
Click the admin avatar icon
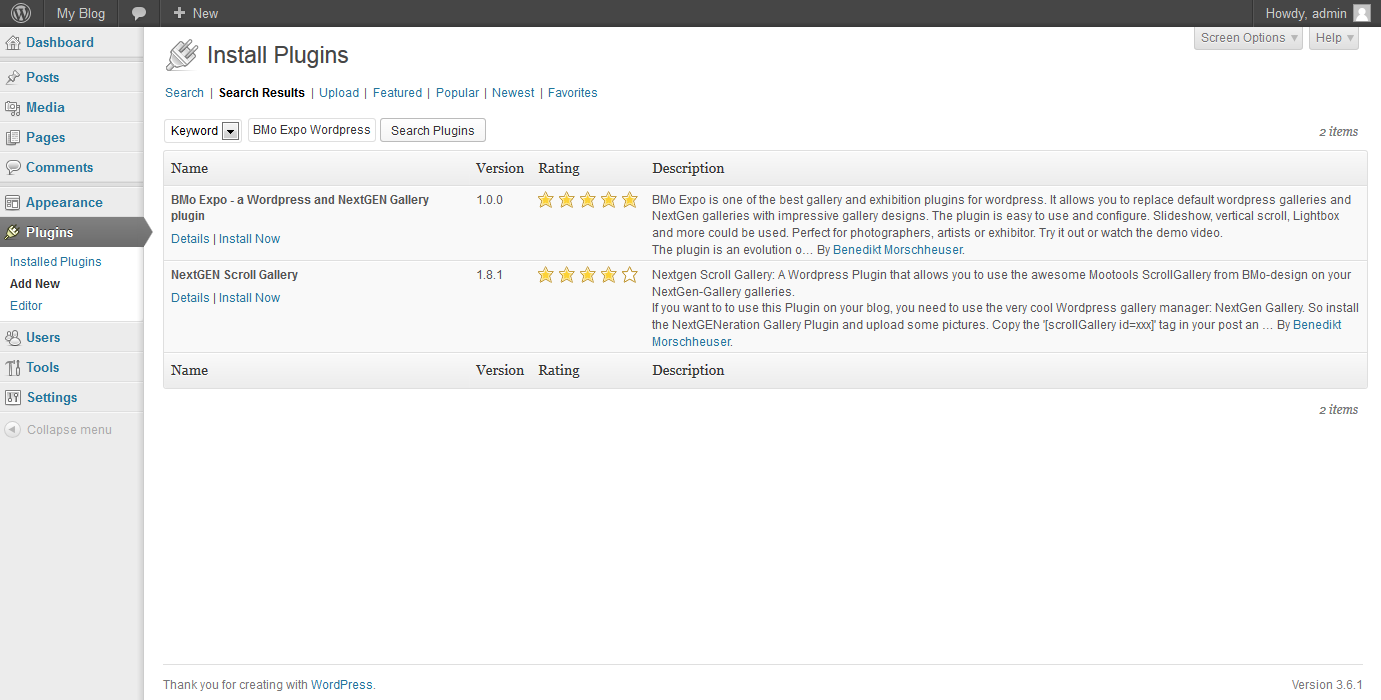pos(1362,13)
